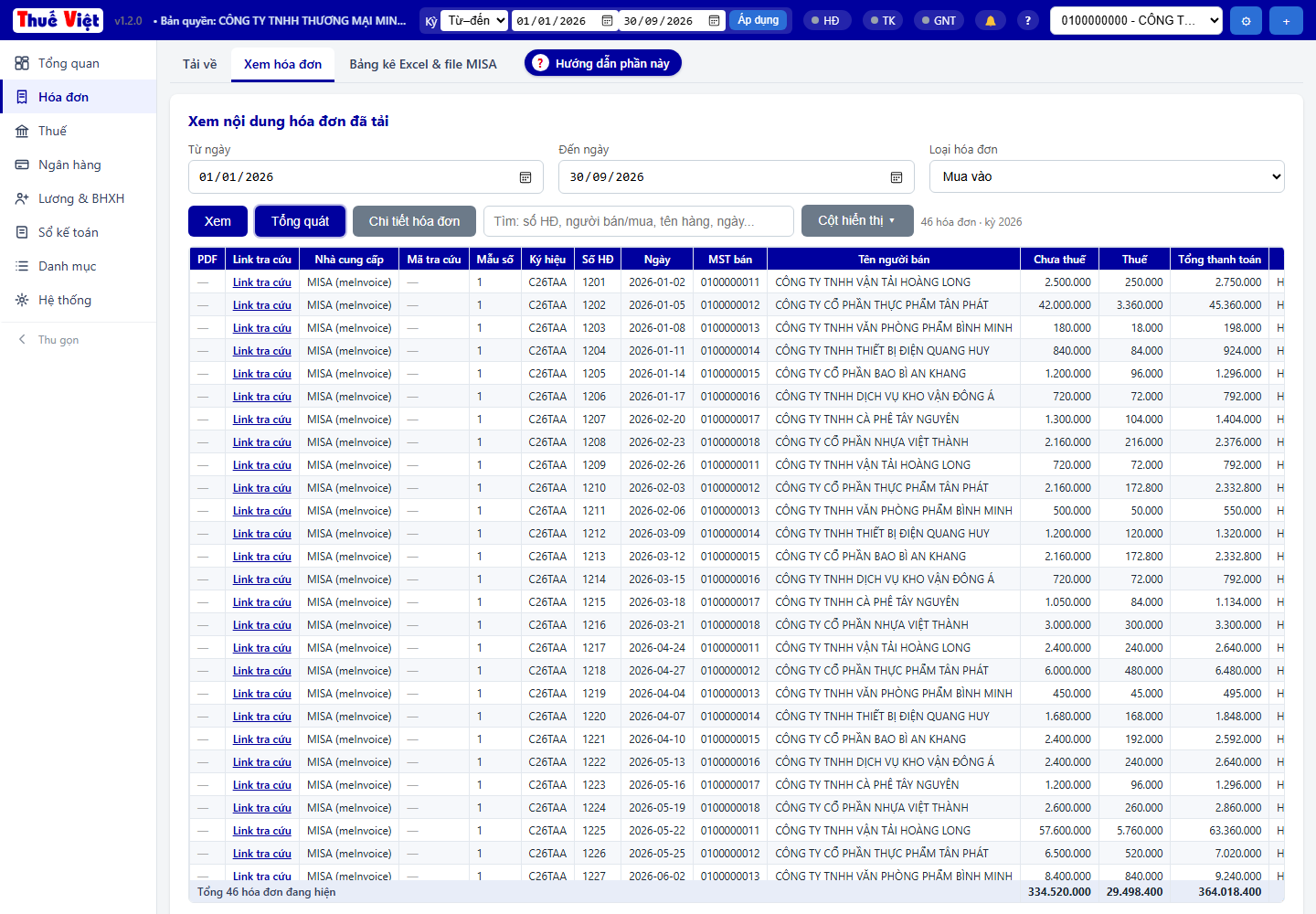Toggle the GNT status pill
This screenshot has height=914, width=1316.
pyautogui.click(x=939, y=20)
